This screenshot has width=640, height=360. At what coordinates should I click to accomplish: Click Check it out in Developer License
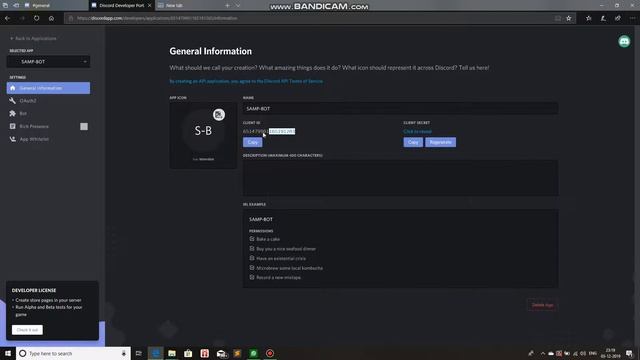[x=27, y=330]
